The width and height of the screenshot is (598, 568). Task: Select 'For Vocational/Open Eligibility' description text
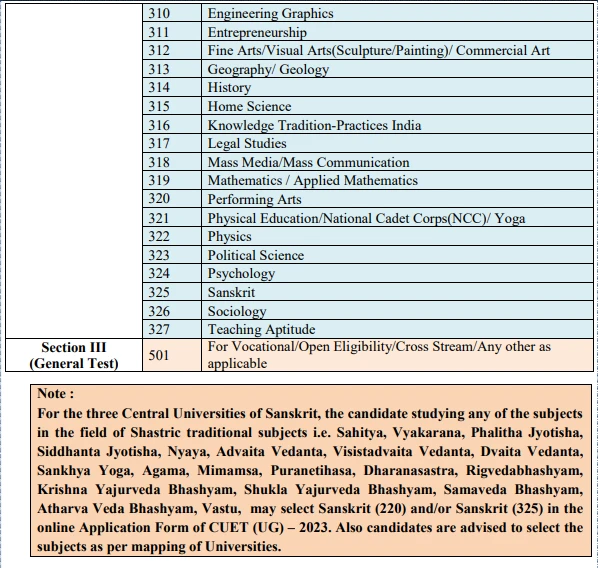379,355
